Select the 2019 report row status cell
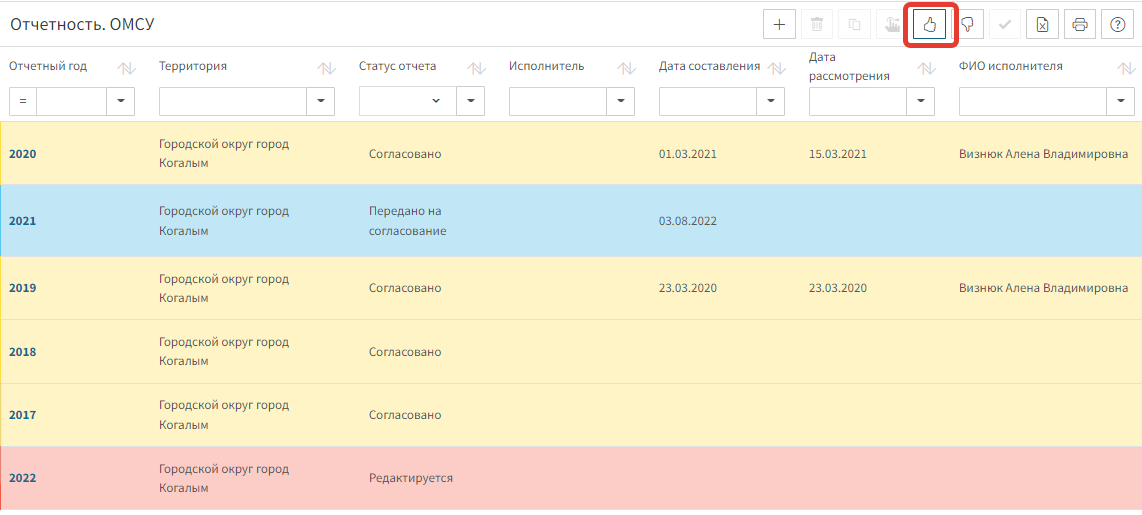 (x=405, y=288)
